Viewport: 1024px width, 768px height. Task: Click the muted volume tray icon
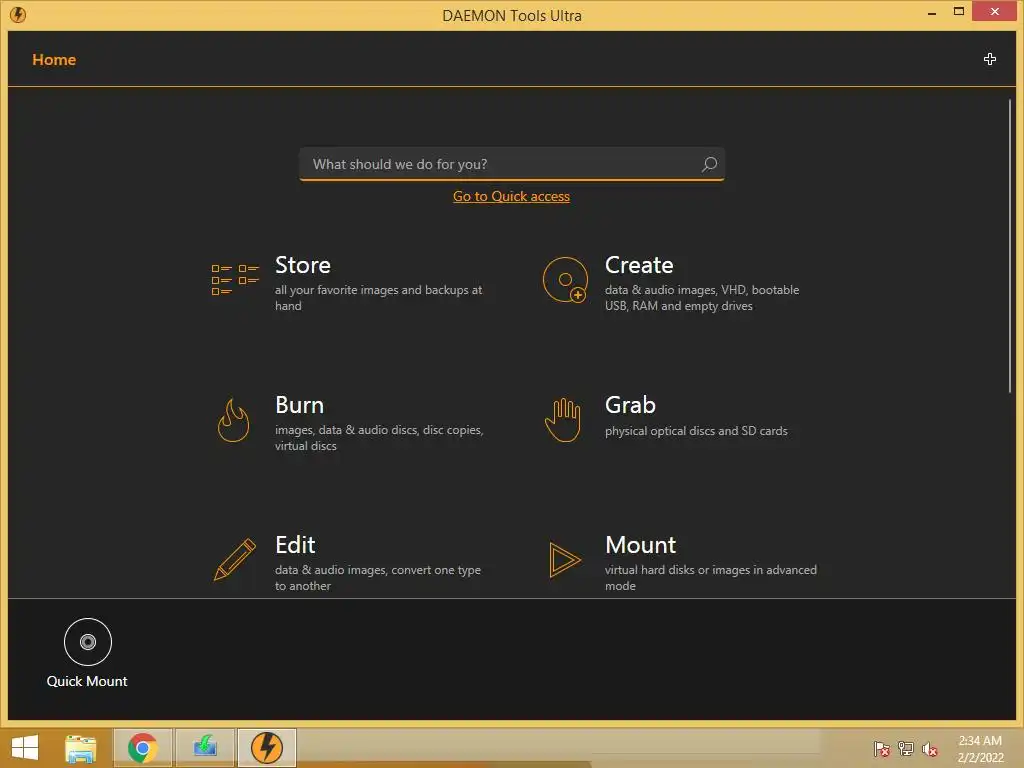click(x=930, y=748)
